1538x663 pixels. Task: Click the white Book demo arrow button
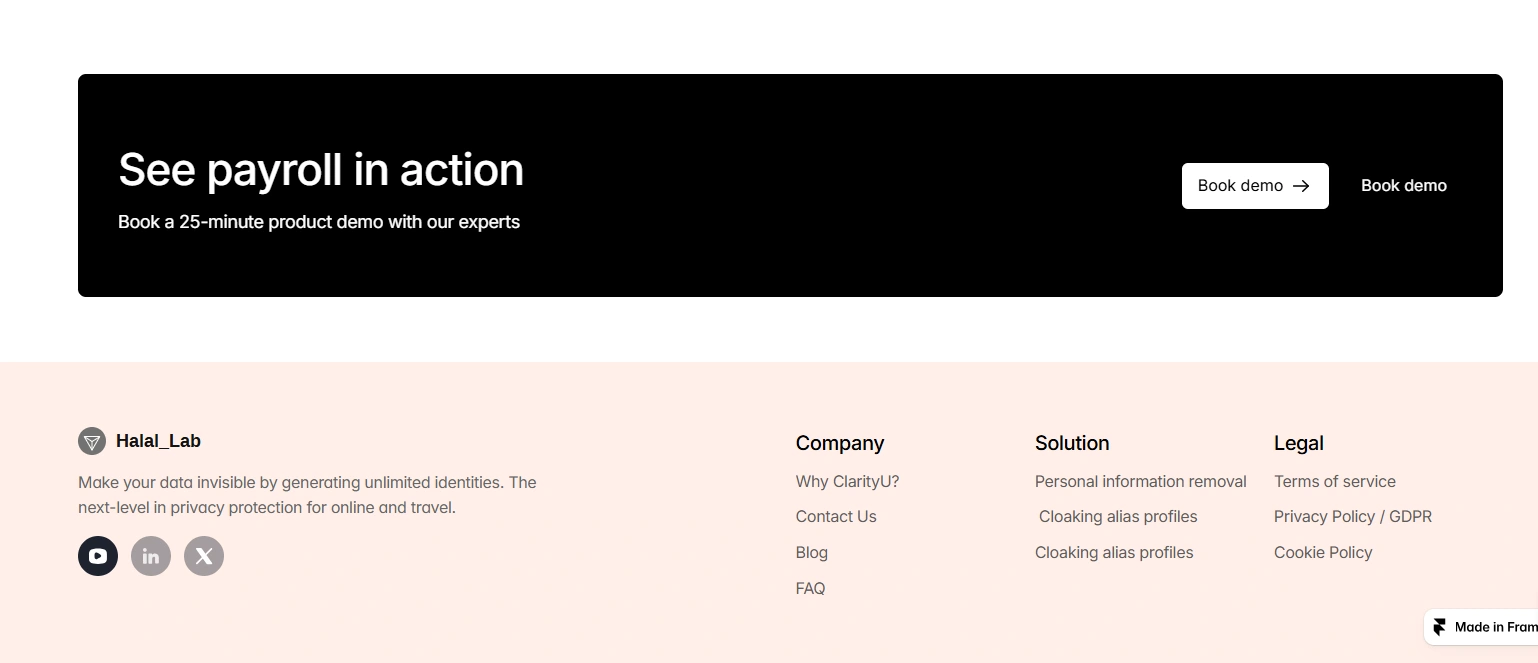(1254, 186)
